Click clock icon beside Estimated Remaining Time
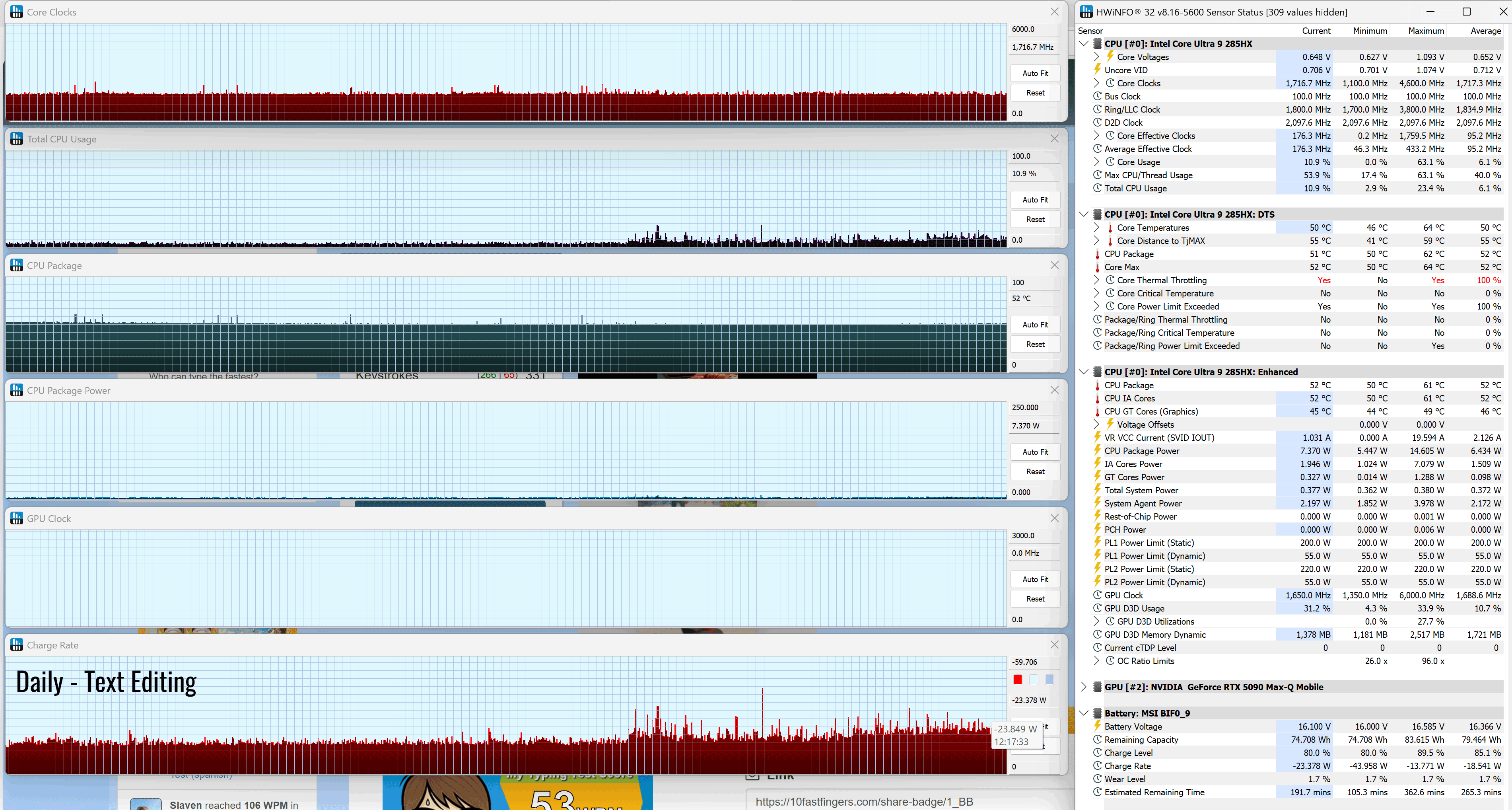Image resolution: width=1512 pixels, height=810 pixels. 1097,792
